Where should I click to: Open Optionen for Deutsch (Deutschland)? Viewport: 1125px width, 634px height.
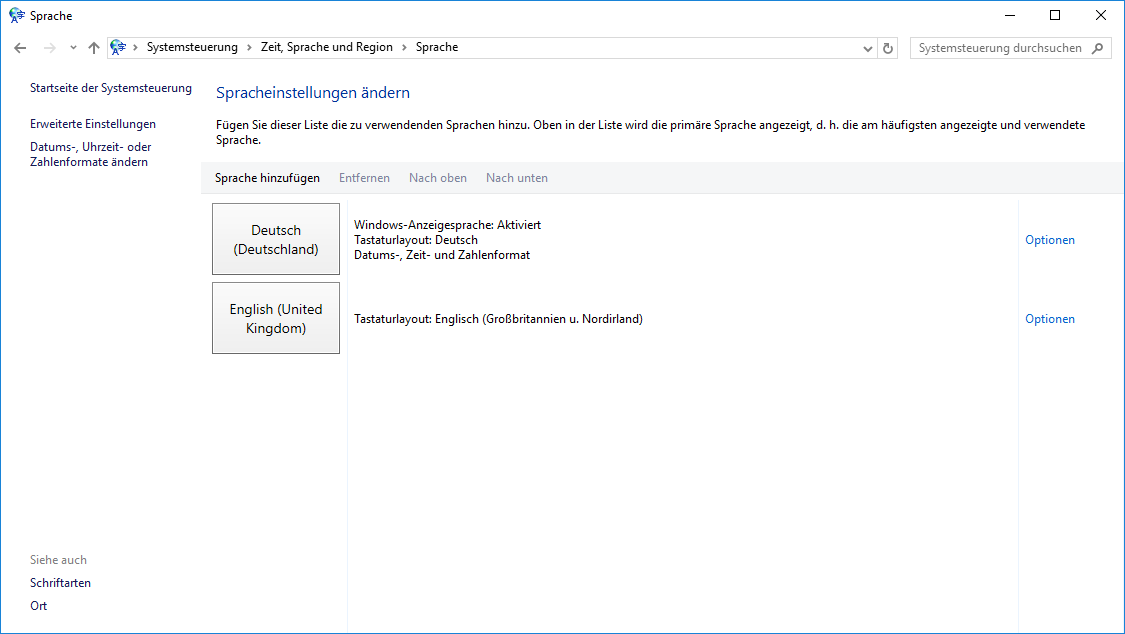click(1050, 240)
